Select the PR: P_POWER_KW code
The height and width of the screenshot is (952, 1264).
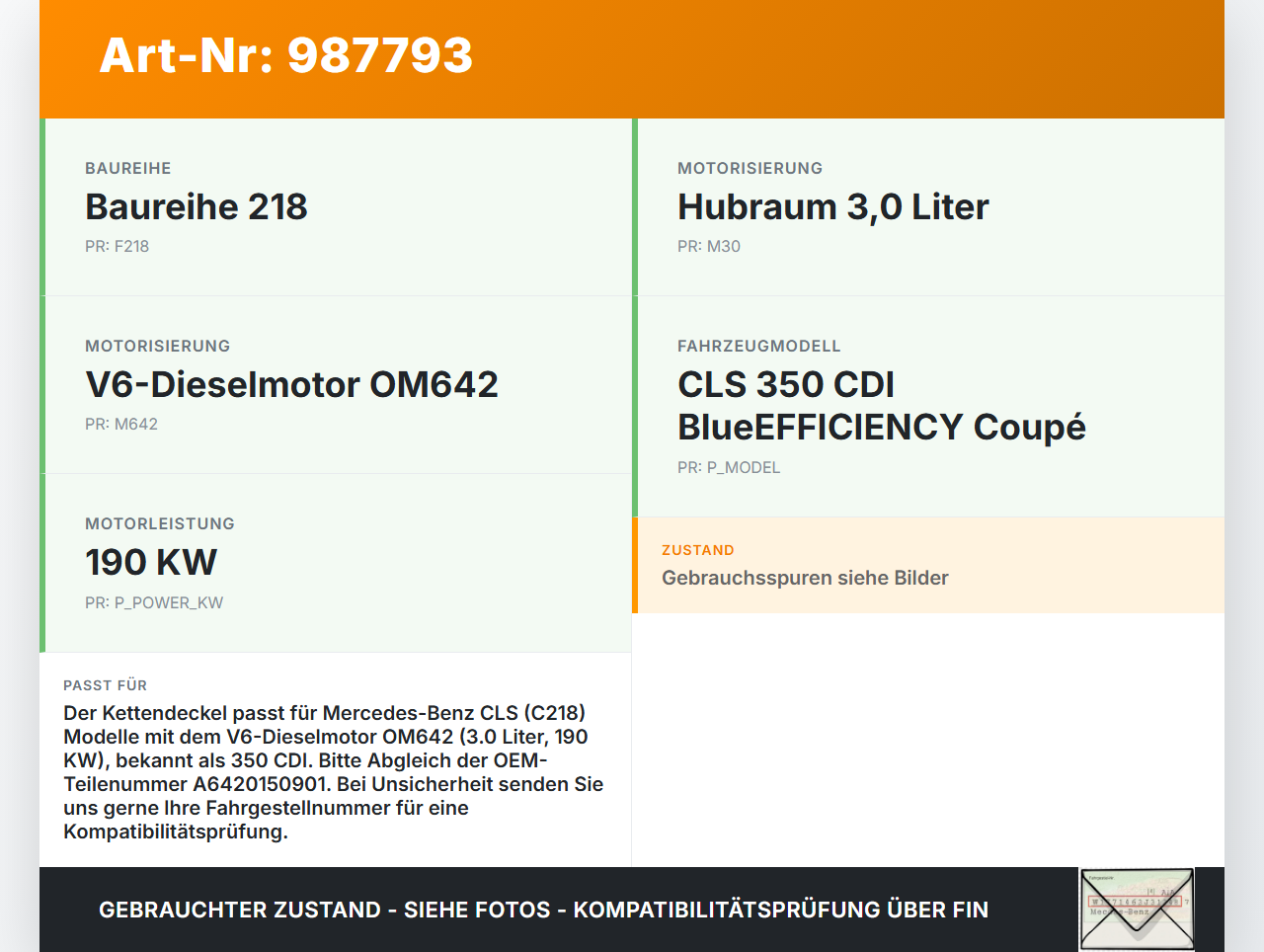154,602
